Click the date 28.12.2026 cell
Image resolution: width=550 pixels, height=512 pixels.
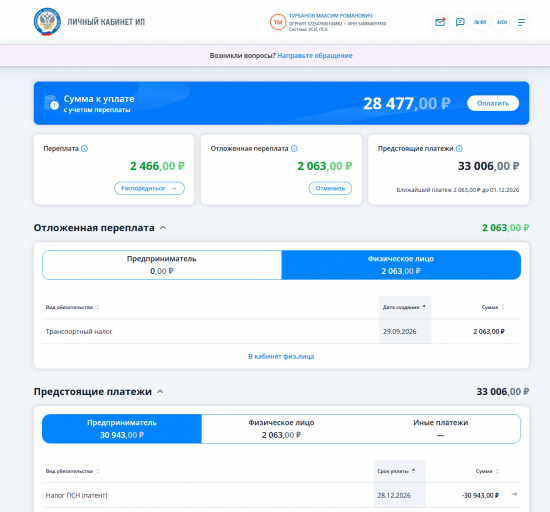point(394,495)
